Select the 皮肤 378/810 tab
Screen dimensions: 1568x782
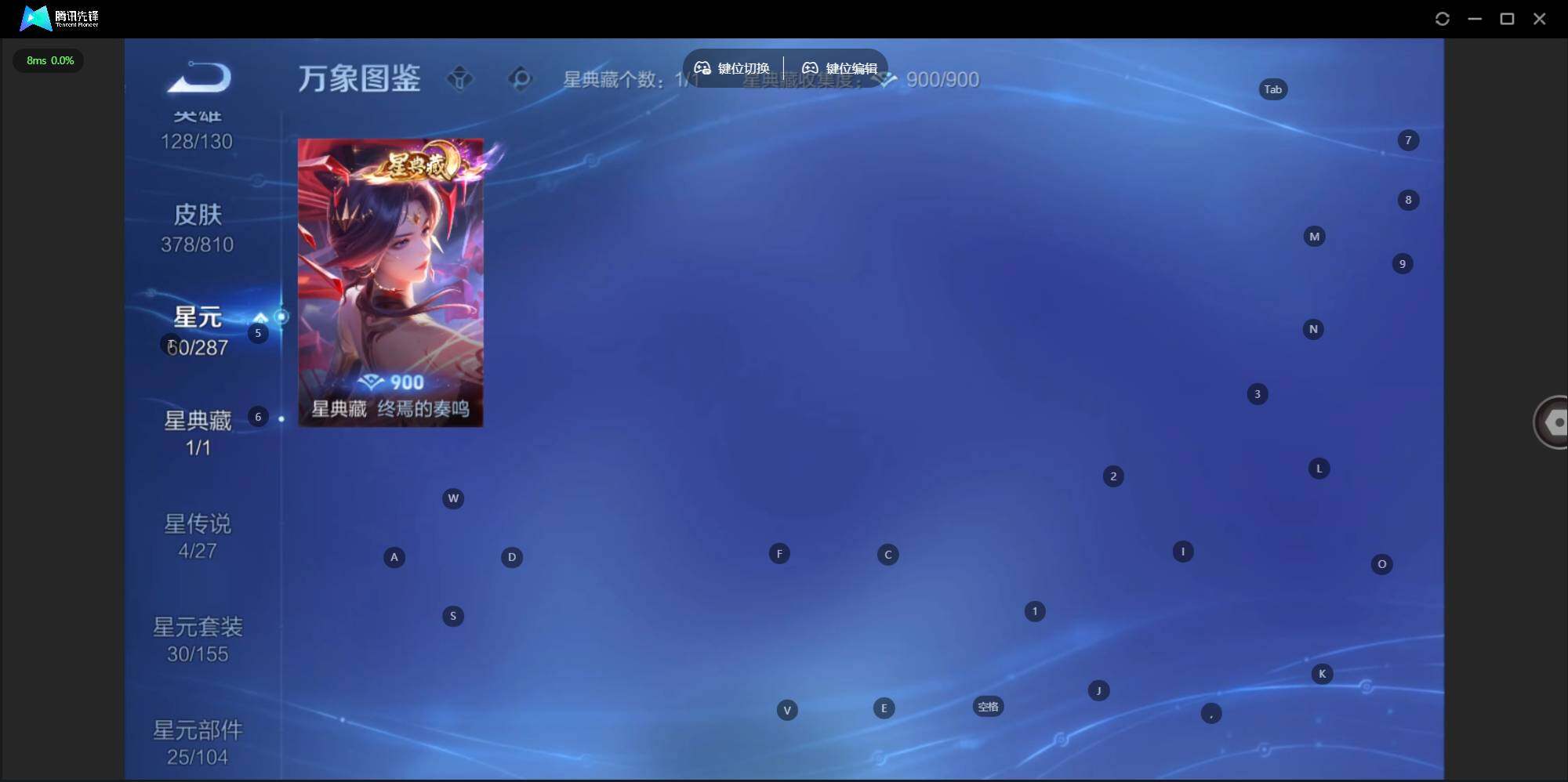coord(198,228)
